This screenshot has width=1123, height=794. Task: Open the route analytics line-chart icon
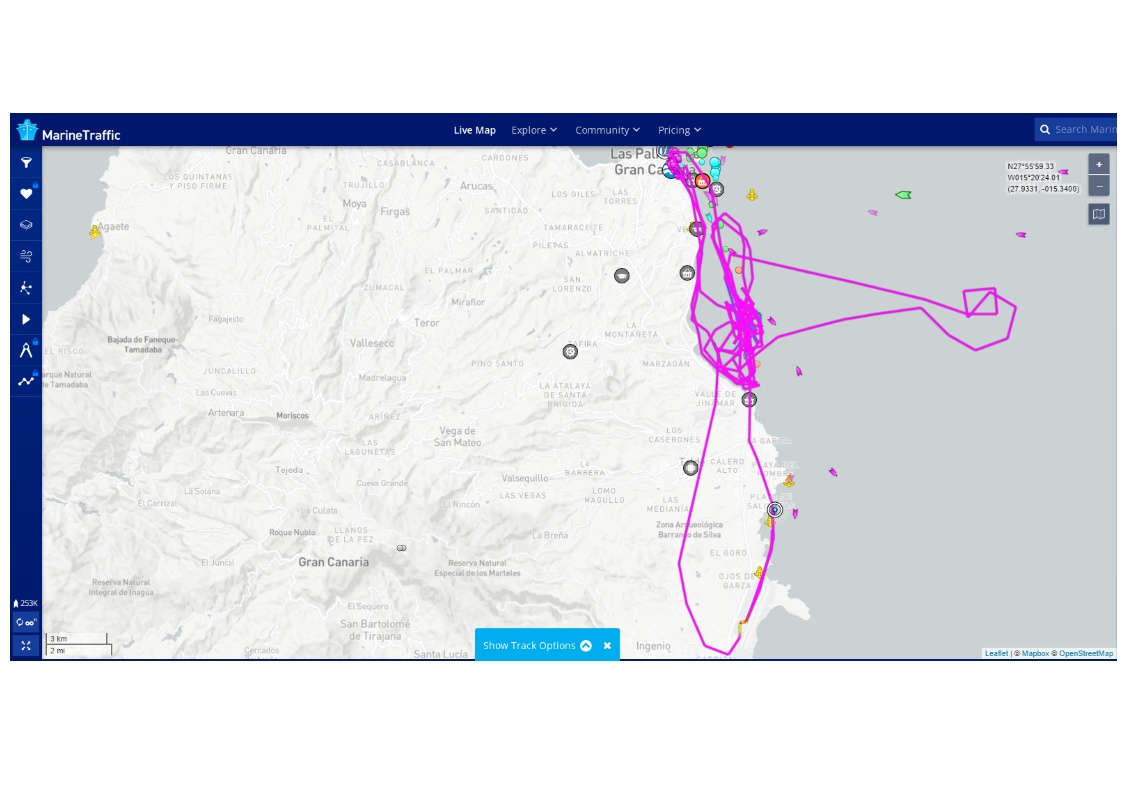(x=26, y=381)
